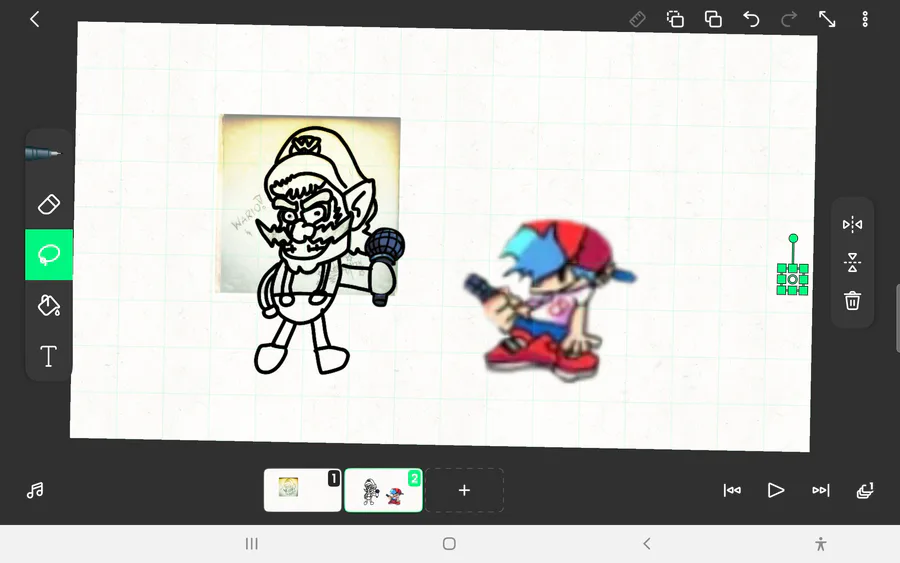The height and width of the screenshot is (563, 900).
Task: Select frame 1 thumbnail
Action: [302, 490]
